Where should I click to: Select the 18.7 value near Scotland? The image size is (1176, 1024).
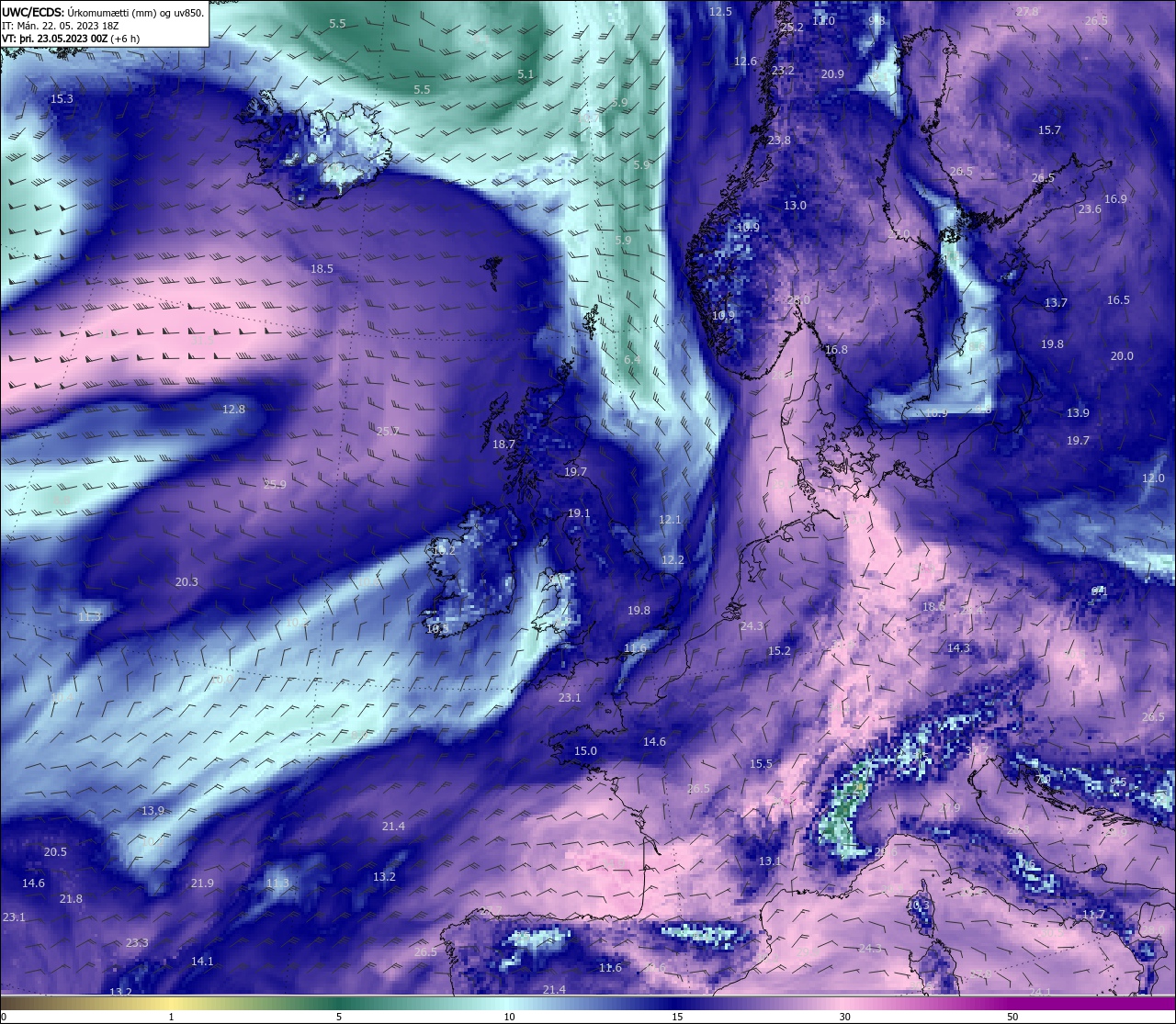(x=503, y=444)
